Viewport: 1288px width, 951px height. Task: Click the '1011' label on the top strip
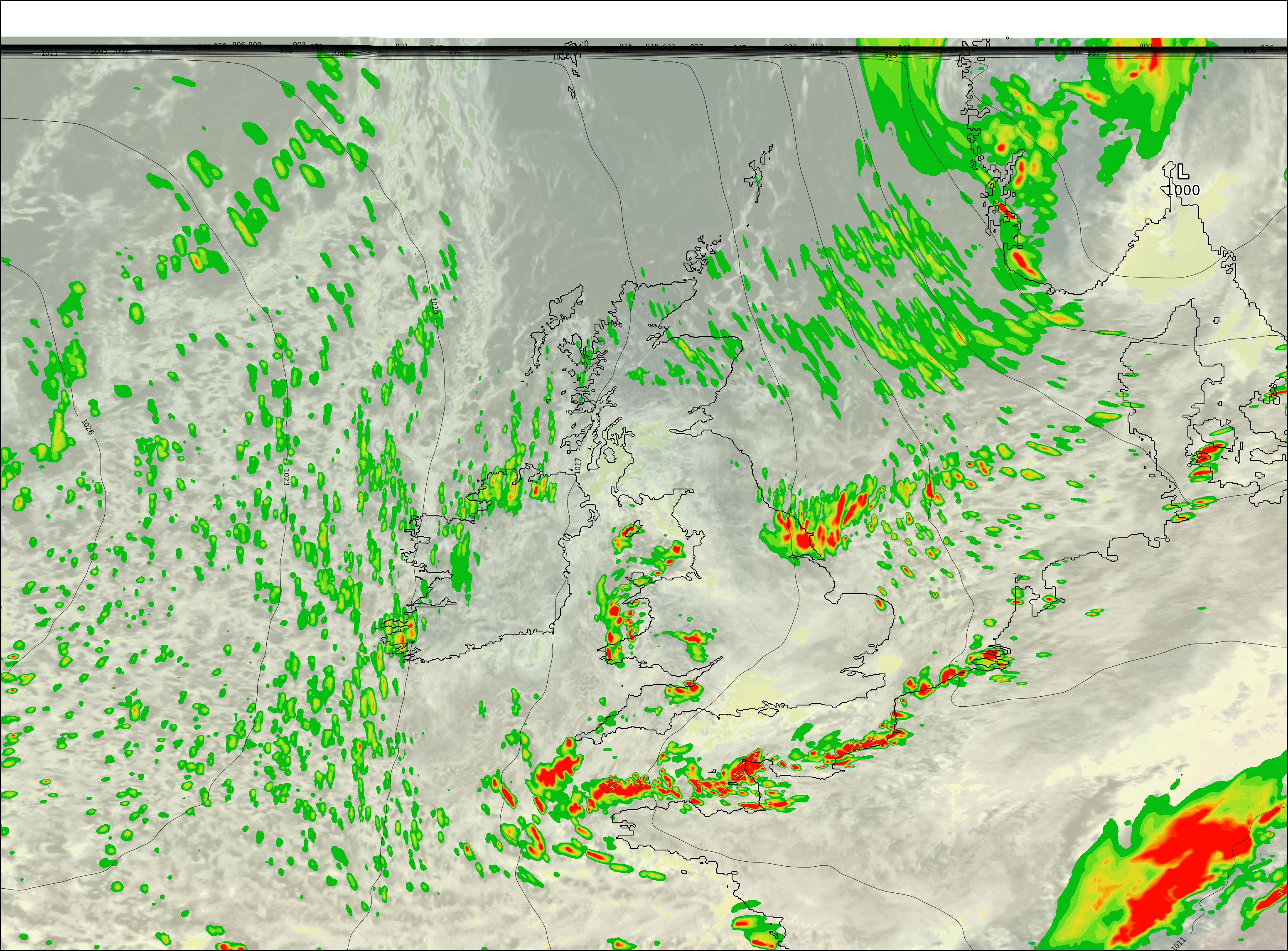(49, 54)
